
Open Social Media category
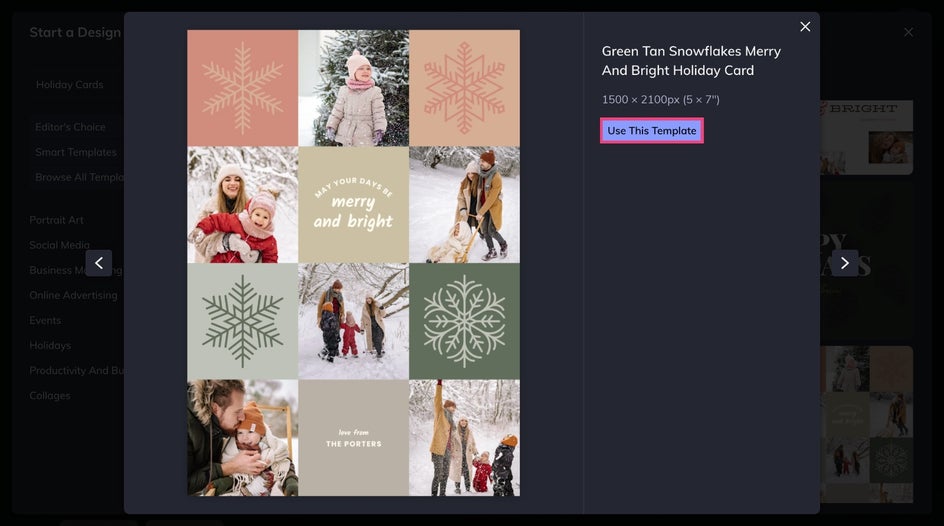[x=60, y=245]
